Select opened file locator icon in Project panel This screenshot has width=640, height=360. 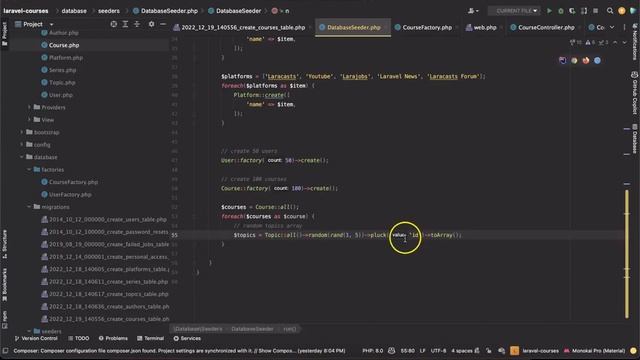tap(113, 24)
